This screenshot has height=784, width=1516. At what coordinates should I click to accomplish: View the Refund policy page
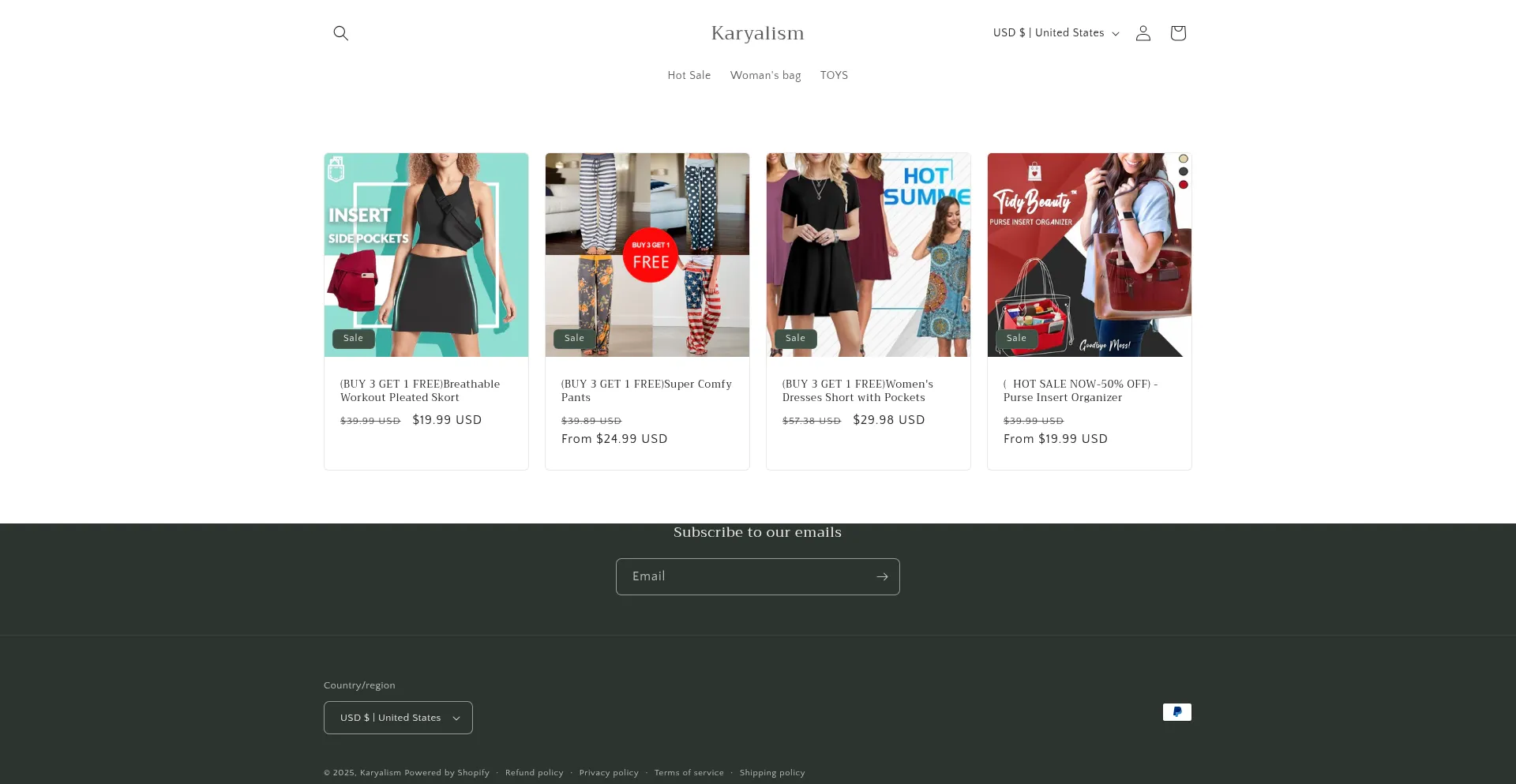pos(534,773)
